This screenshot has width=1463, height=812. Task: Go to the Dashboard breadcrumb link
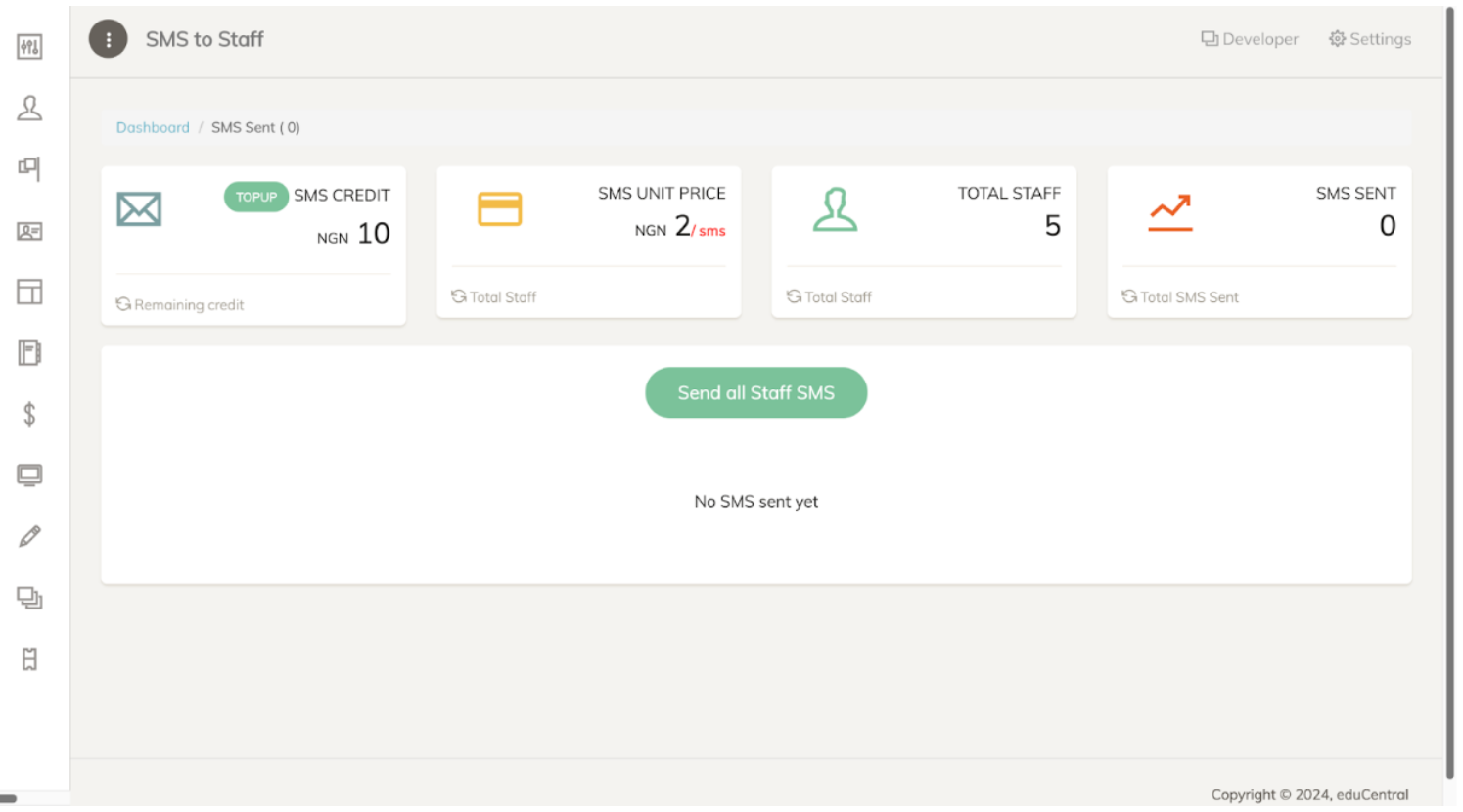click(153, 127)
